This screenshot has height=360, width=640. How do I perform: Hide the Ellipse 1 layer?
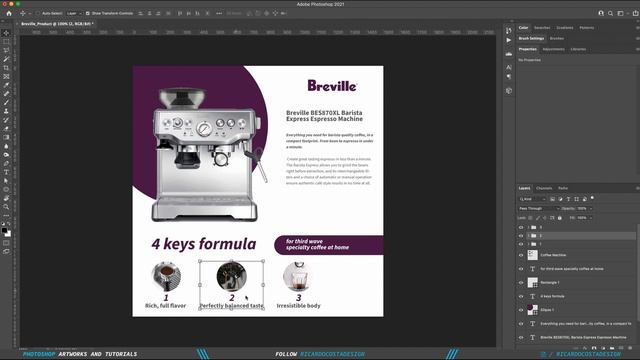point(521,310)
